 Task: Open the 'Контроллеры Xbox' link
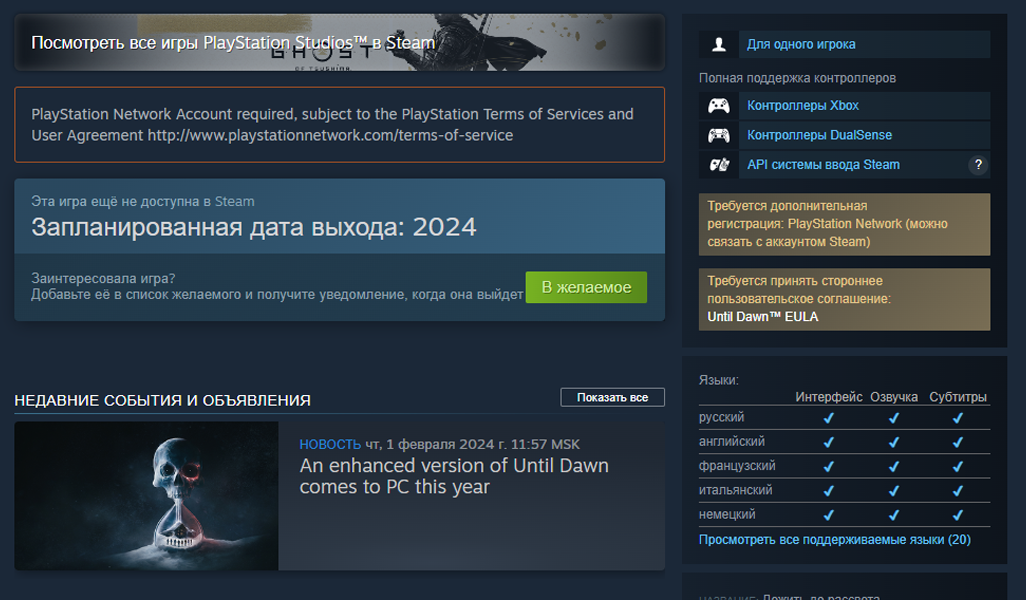[x=803, y=106]
